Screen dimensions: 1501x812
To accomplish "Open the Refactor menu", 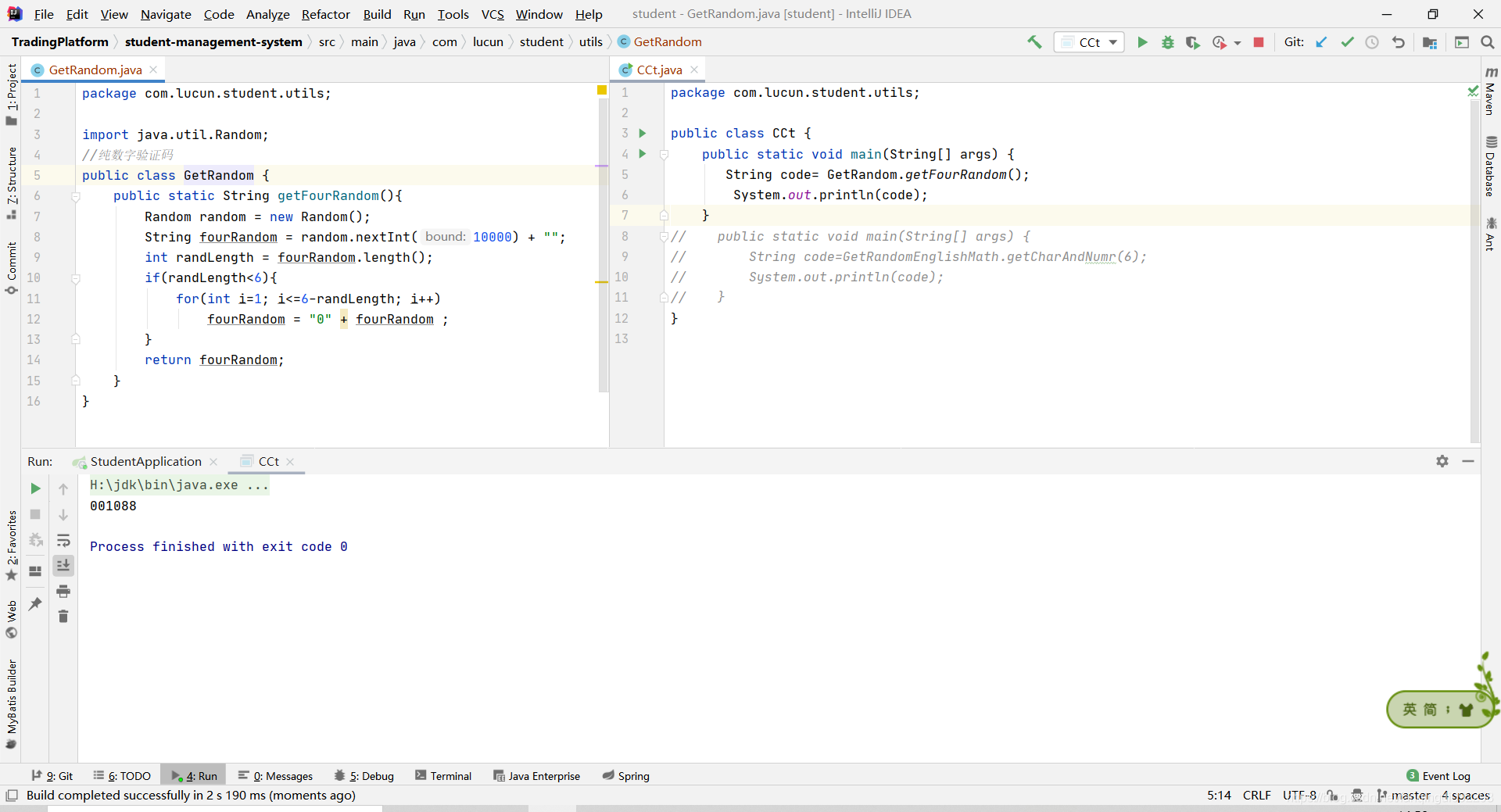I will coord(325,14).
